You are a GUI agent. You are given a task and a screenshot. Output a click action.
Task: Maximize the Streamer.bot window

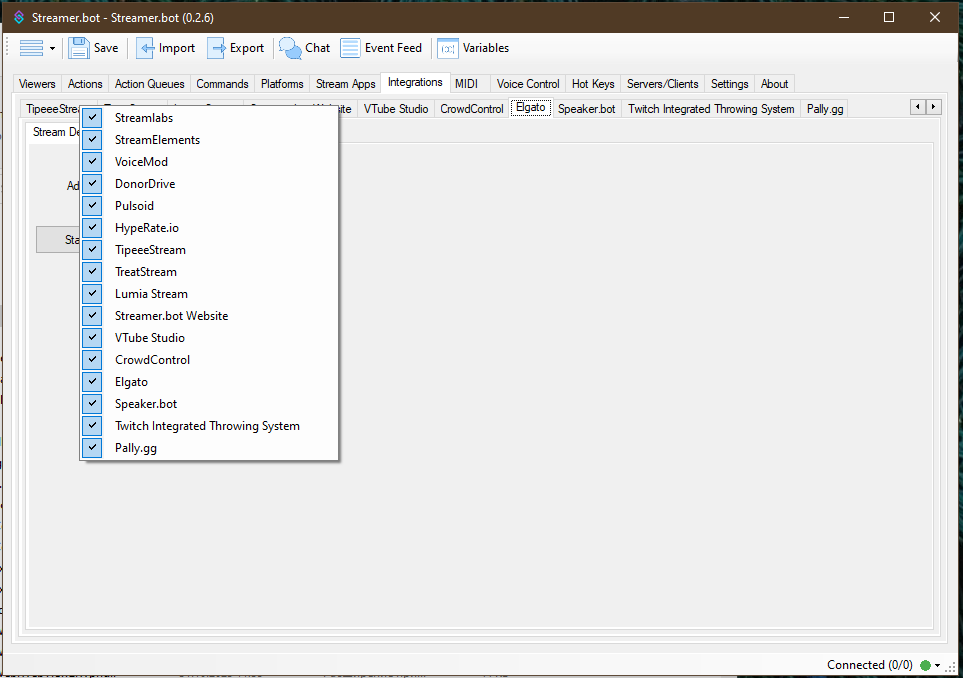tap(889, 17)
